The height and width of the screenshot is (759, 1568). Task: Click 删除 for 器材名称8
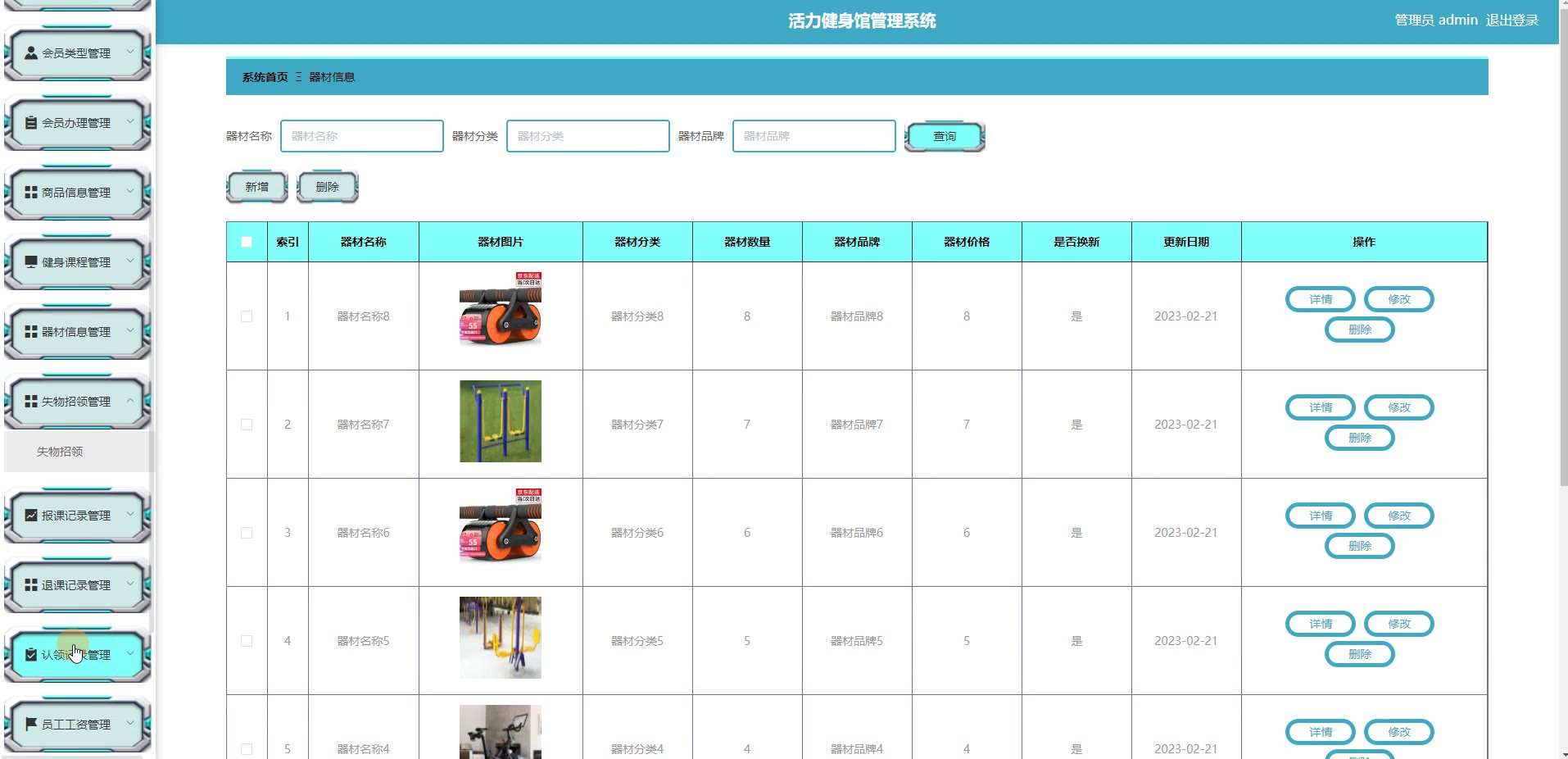[1360, 330]
